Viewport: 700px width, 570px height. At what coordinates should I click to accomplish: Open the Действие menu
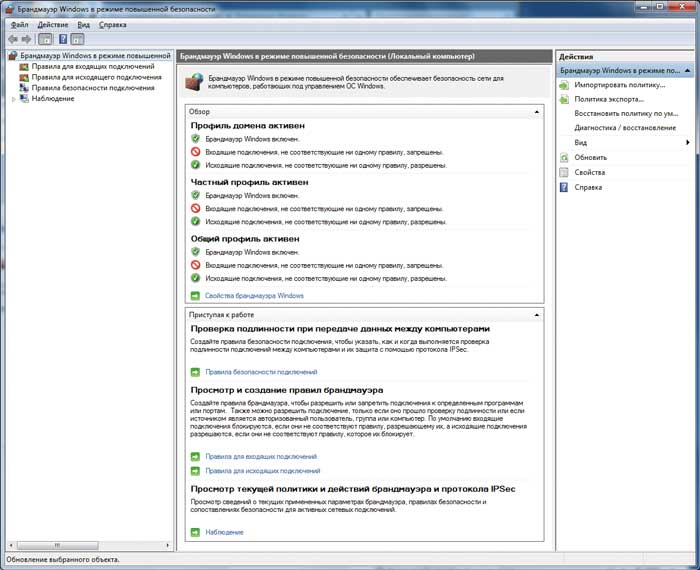point(52,23)
